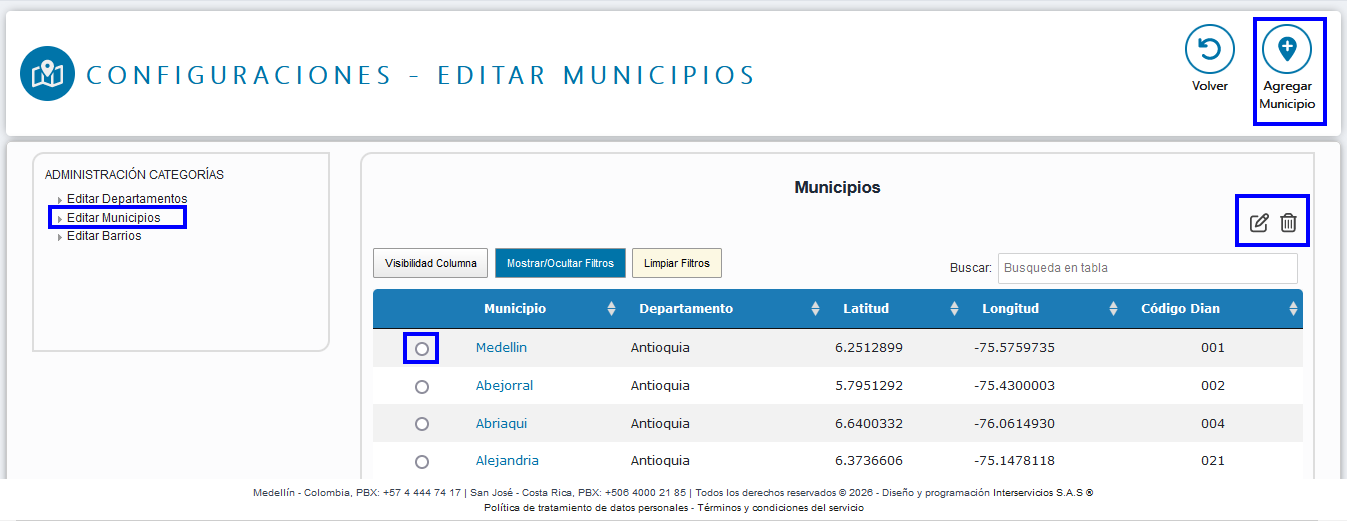Screen dimensions: 1347x521
Task: Click the delete trash can icon
Action: pyautogui.click(x=1288, y=223)
